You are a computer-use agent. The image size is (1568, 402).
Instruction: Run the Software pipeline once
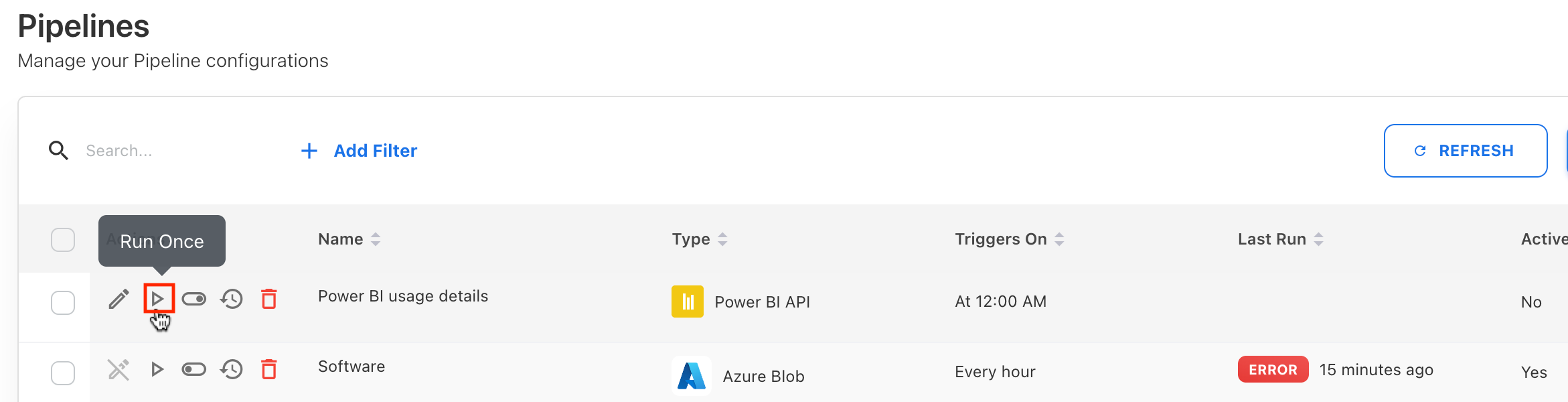157,369
